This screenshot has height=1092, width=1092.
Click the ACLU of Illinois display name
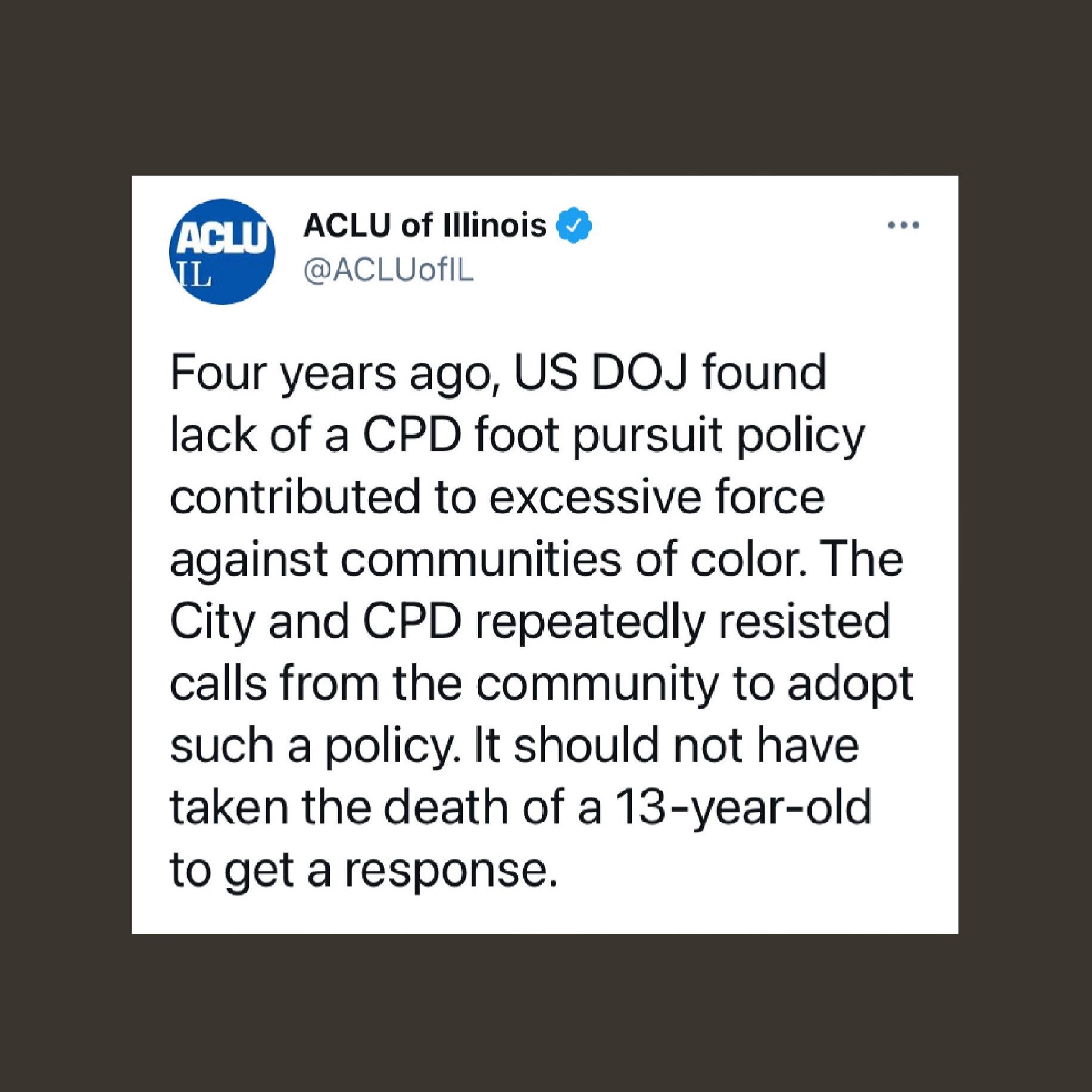(x=425, y=226)
